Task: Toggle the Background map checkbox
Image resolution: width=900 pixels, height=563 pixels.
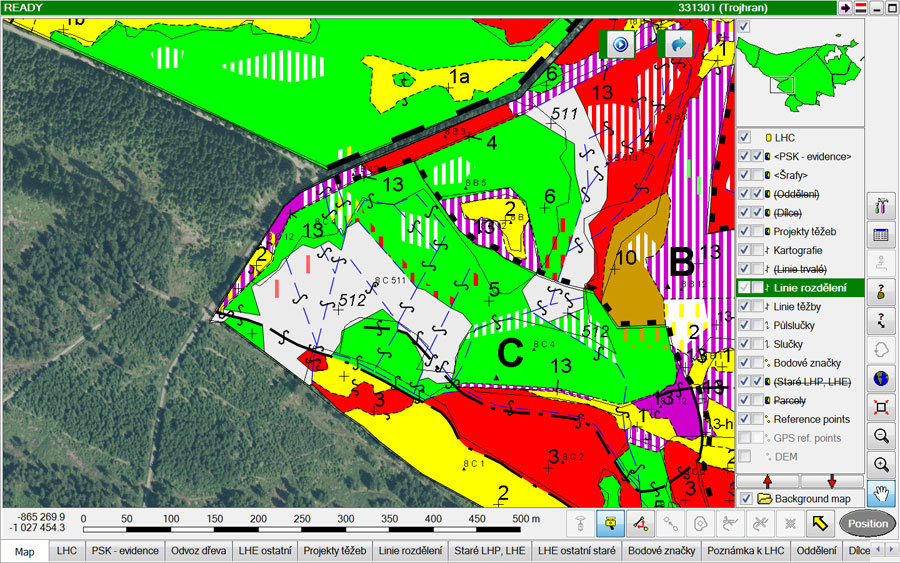Action: tap(745, 498)
